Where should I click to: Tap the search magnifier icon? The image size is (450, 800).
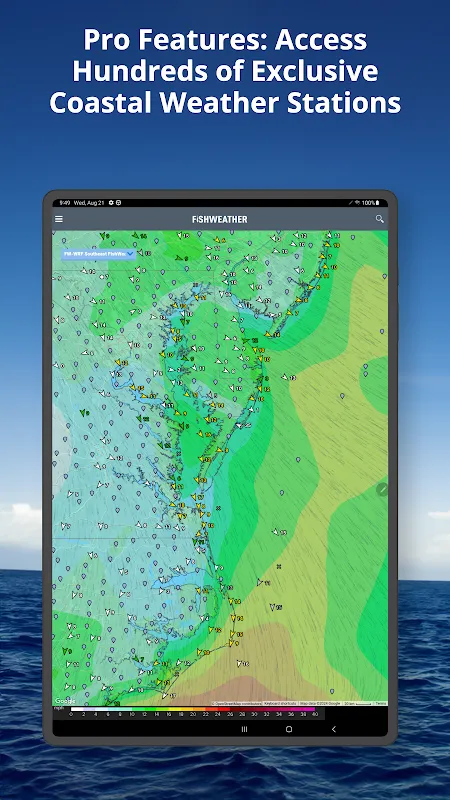tap(379, 218)
